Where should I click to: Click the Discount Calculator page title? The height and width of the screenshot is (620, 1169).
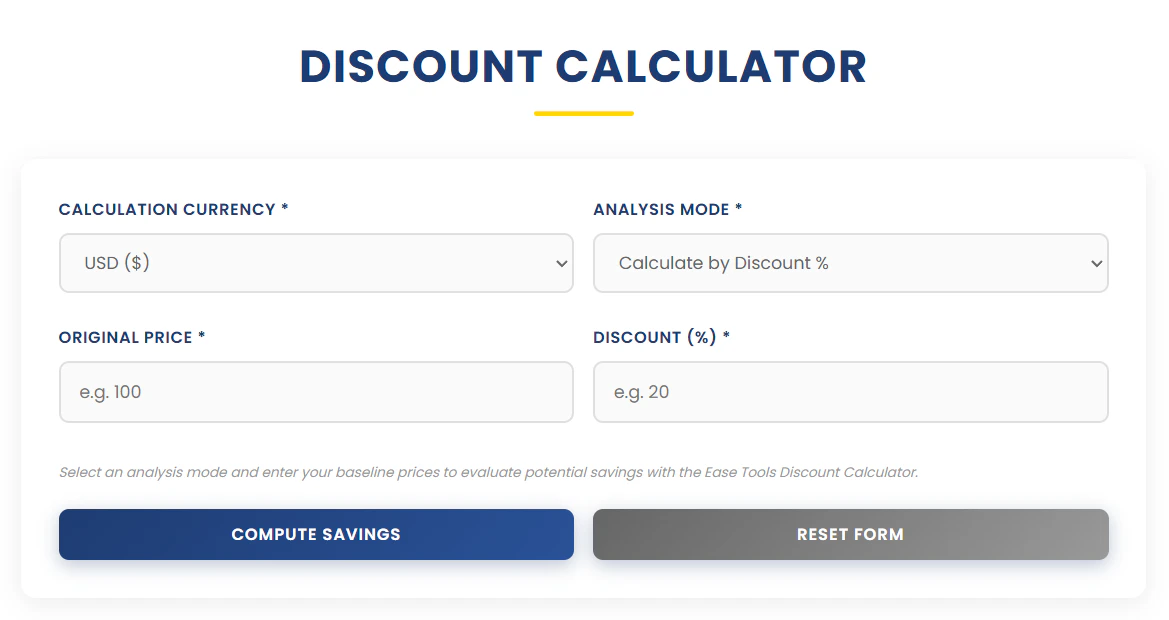pos(583,67)
